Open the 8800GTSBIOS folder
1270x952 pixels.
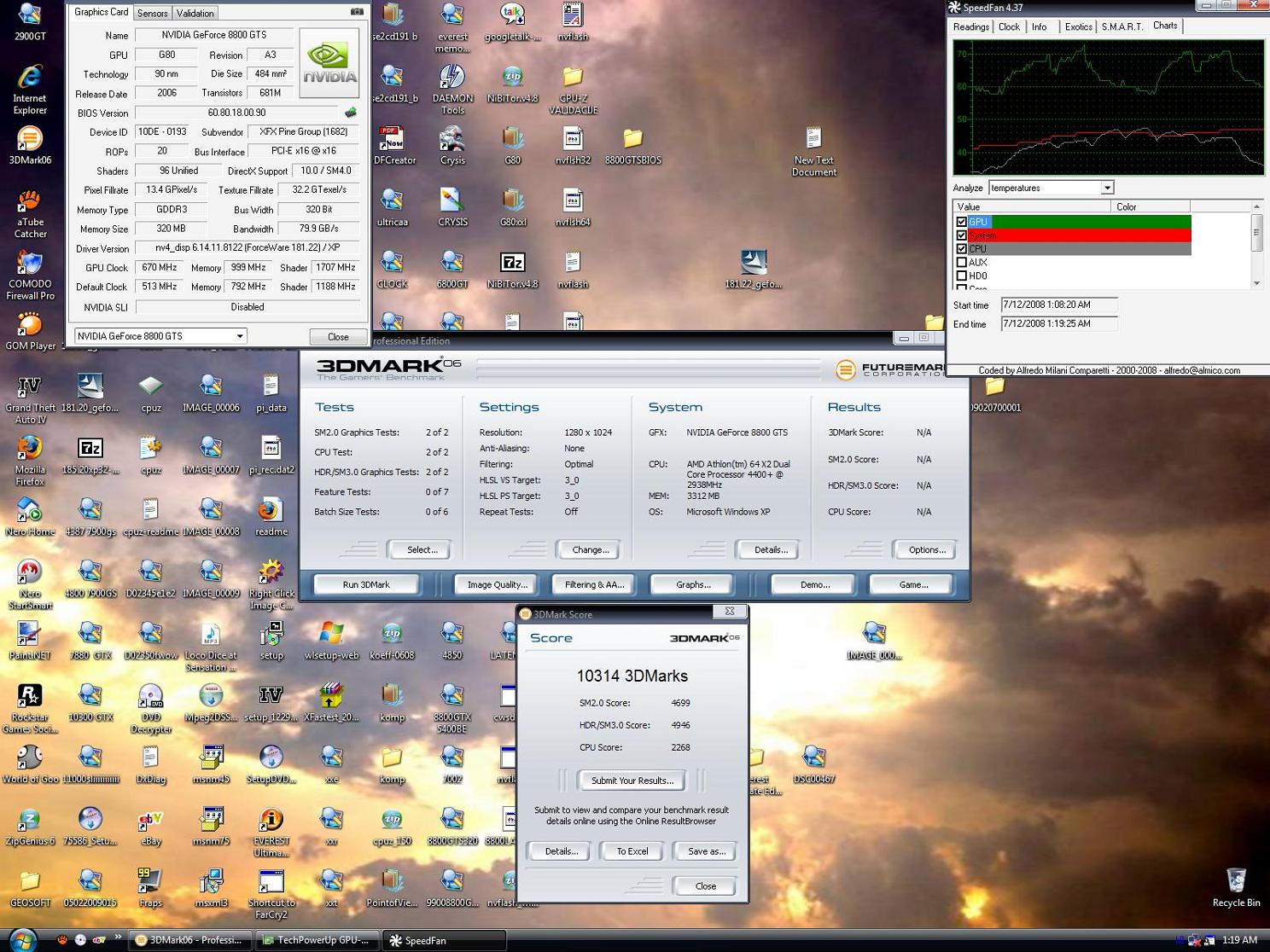coord(632,145)
